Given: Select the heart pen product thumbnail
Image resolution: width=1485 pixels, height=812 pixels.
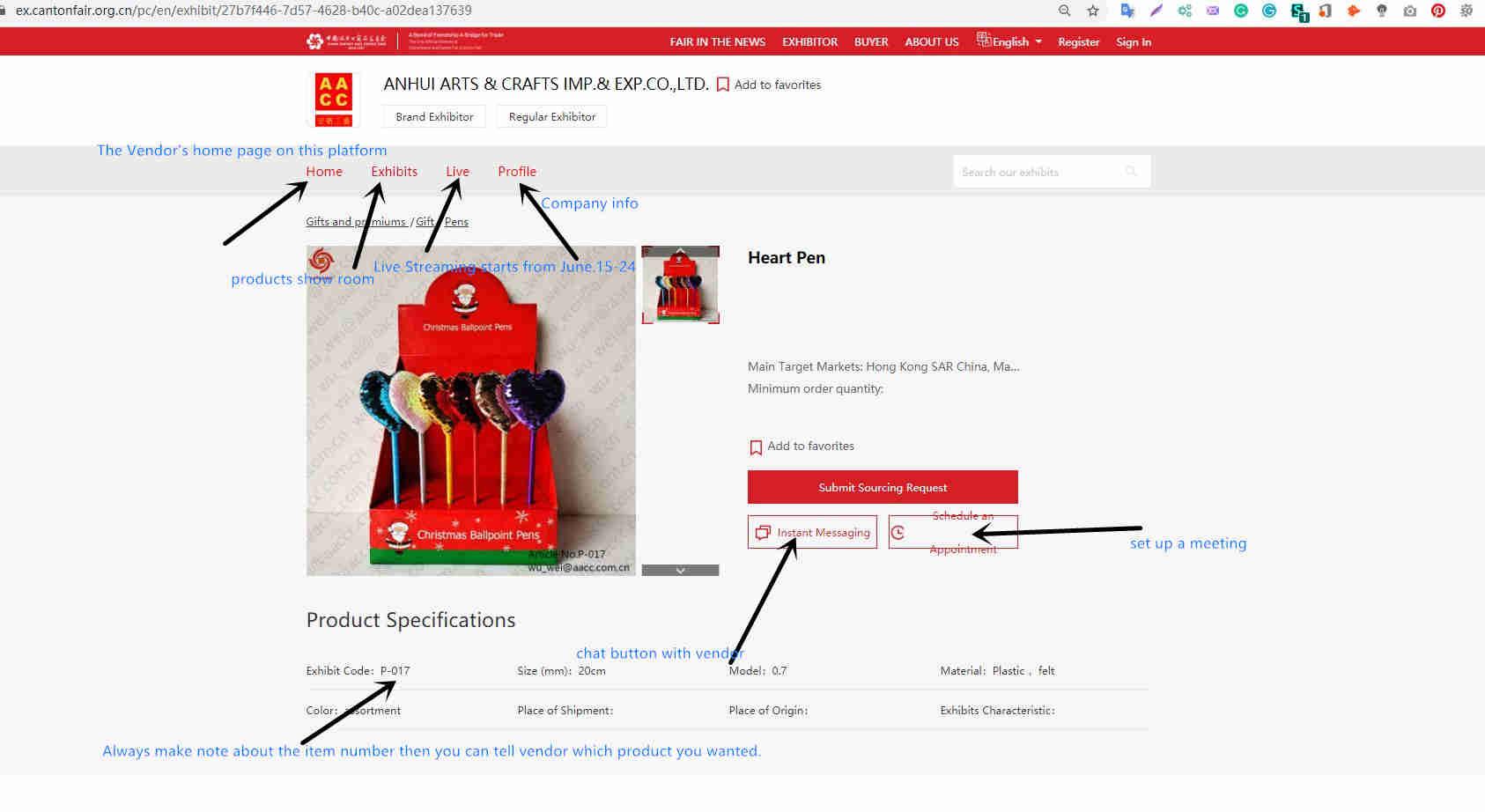Looking at the screenshot, I should pyautogui.click(x=681, y=284).
